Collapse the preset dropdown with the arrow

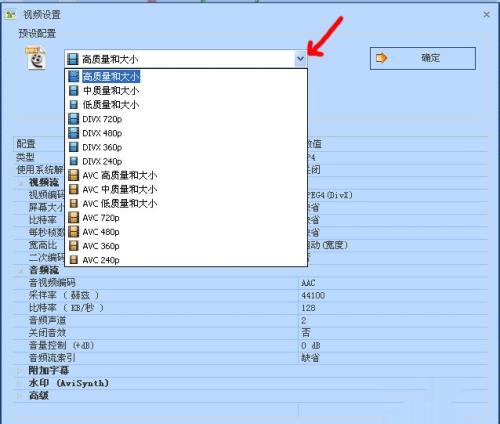pos(300,59)
